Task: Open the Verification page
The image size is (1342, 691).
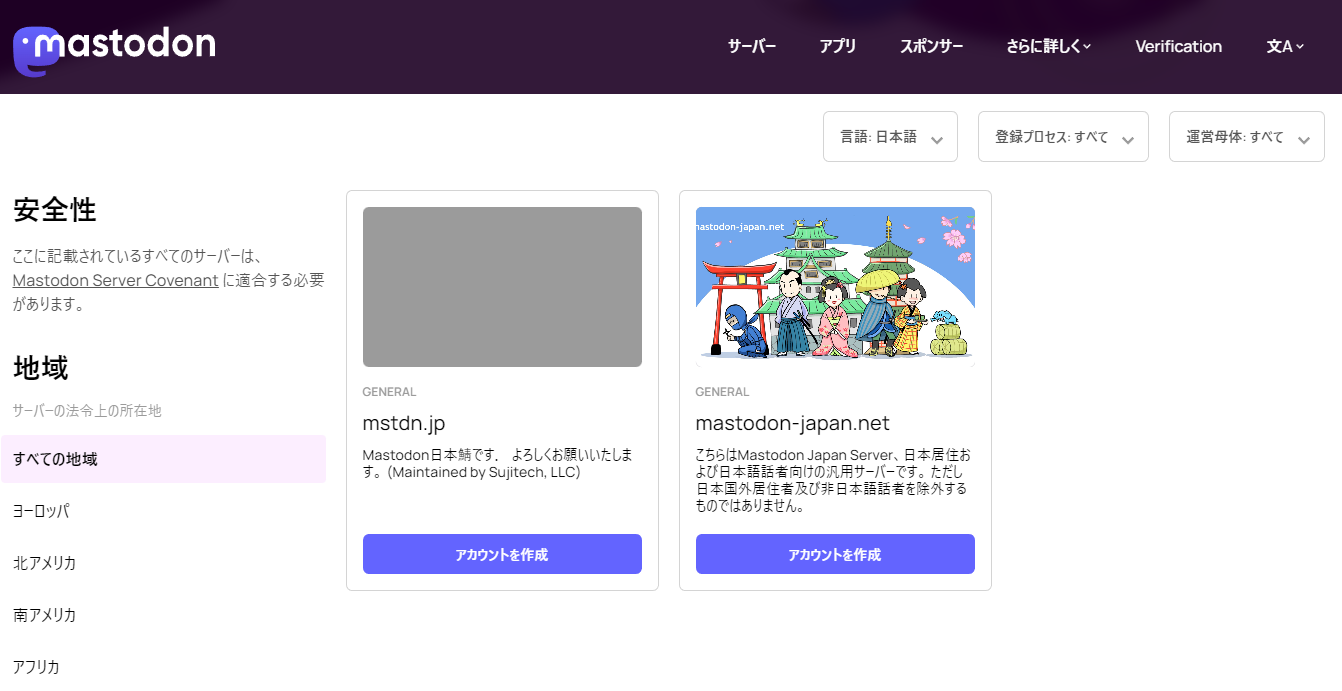Action: tap(1179, 47)
